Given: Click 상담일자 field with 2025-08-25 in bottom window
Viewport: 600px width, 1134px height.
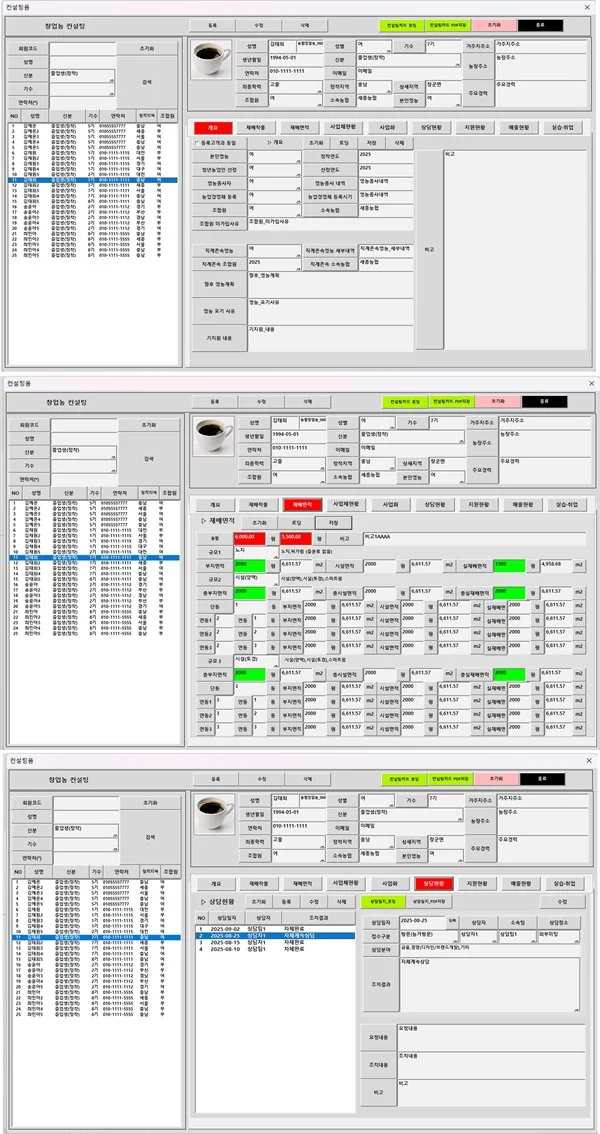Looking at the screenshot, I should (x=423, y=921).
